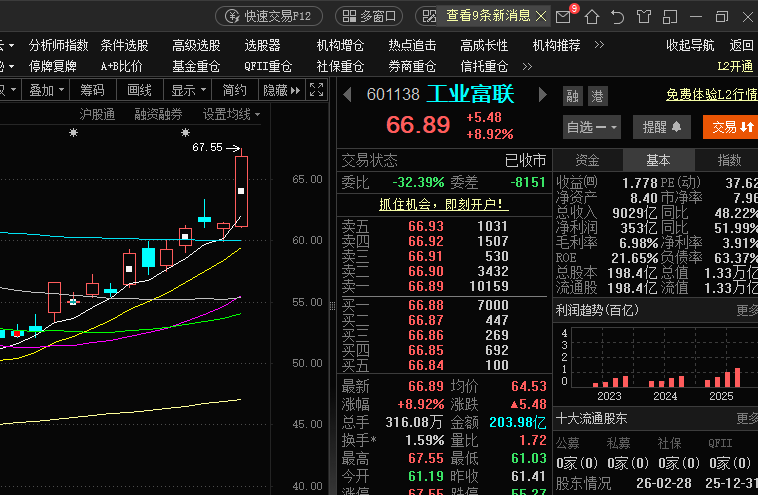
Task: Toggle the 沪股通 indicator
Action: coord(97,115)
